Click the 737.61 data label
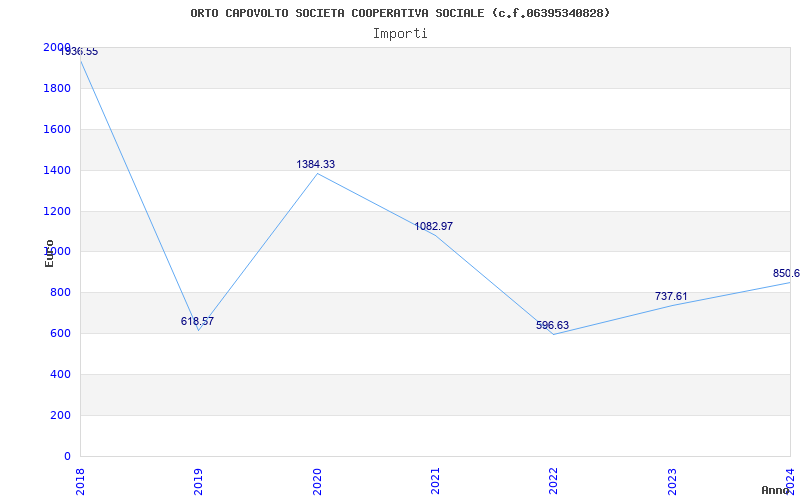This screenshot has height=500, width=800. pyautogui.click(x=671, y=296)
